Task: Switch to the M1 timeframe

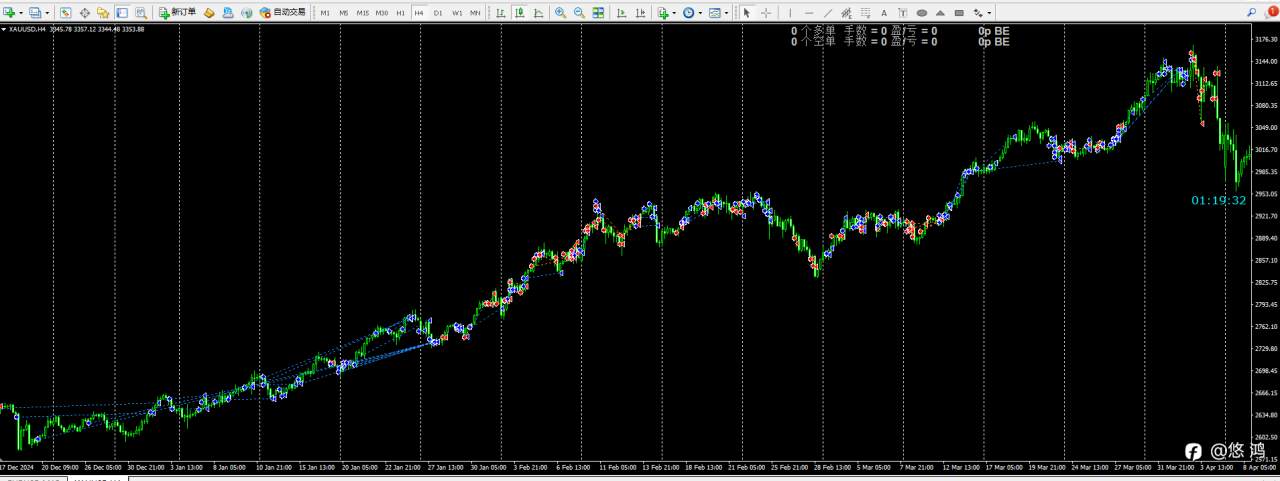Action: (325, 13)
